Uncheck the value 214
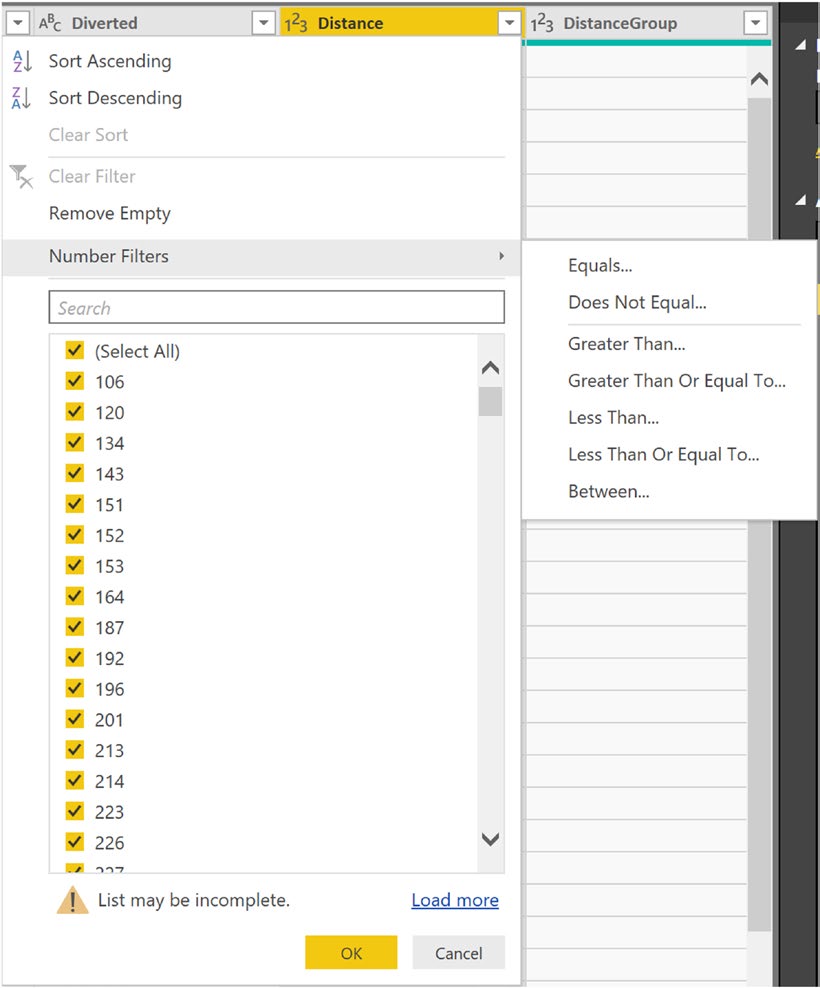820x988 pixels. [74, 781]
